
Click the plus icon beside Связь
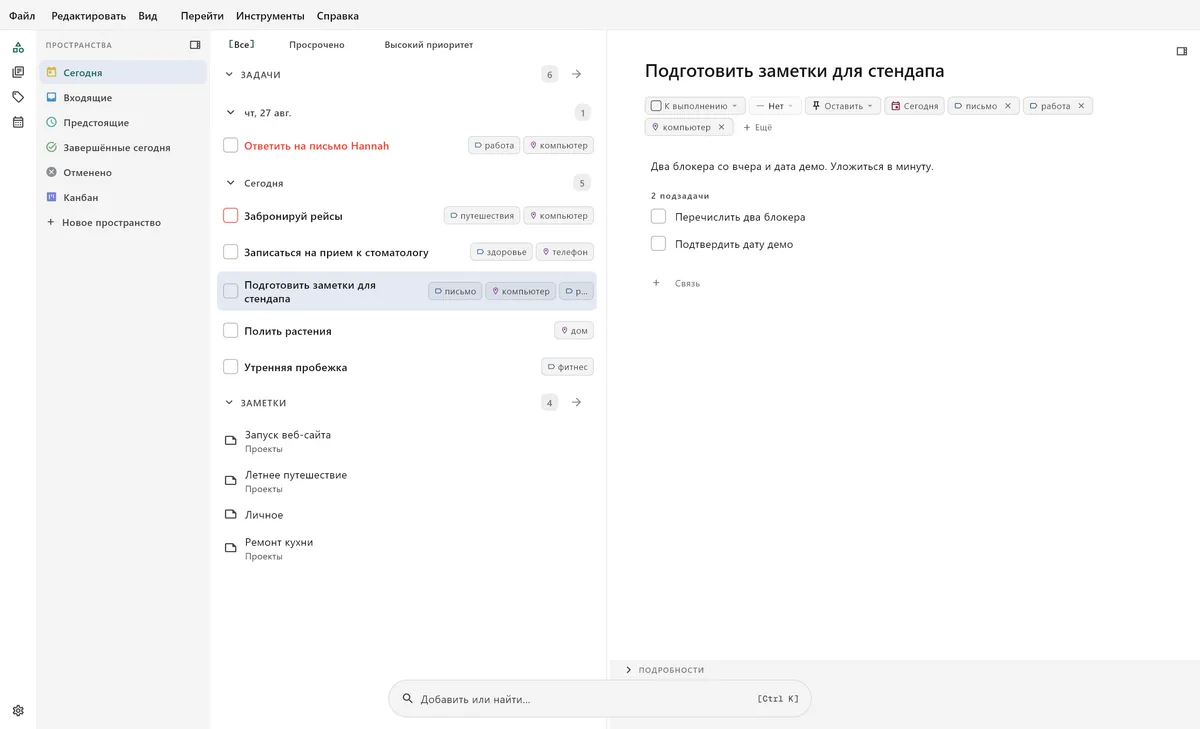[x=656, y=283]
